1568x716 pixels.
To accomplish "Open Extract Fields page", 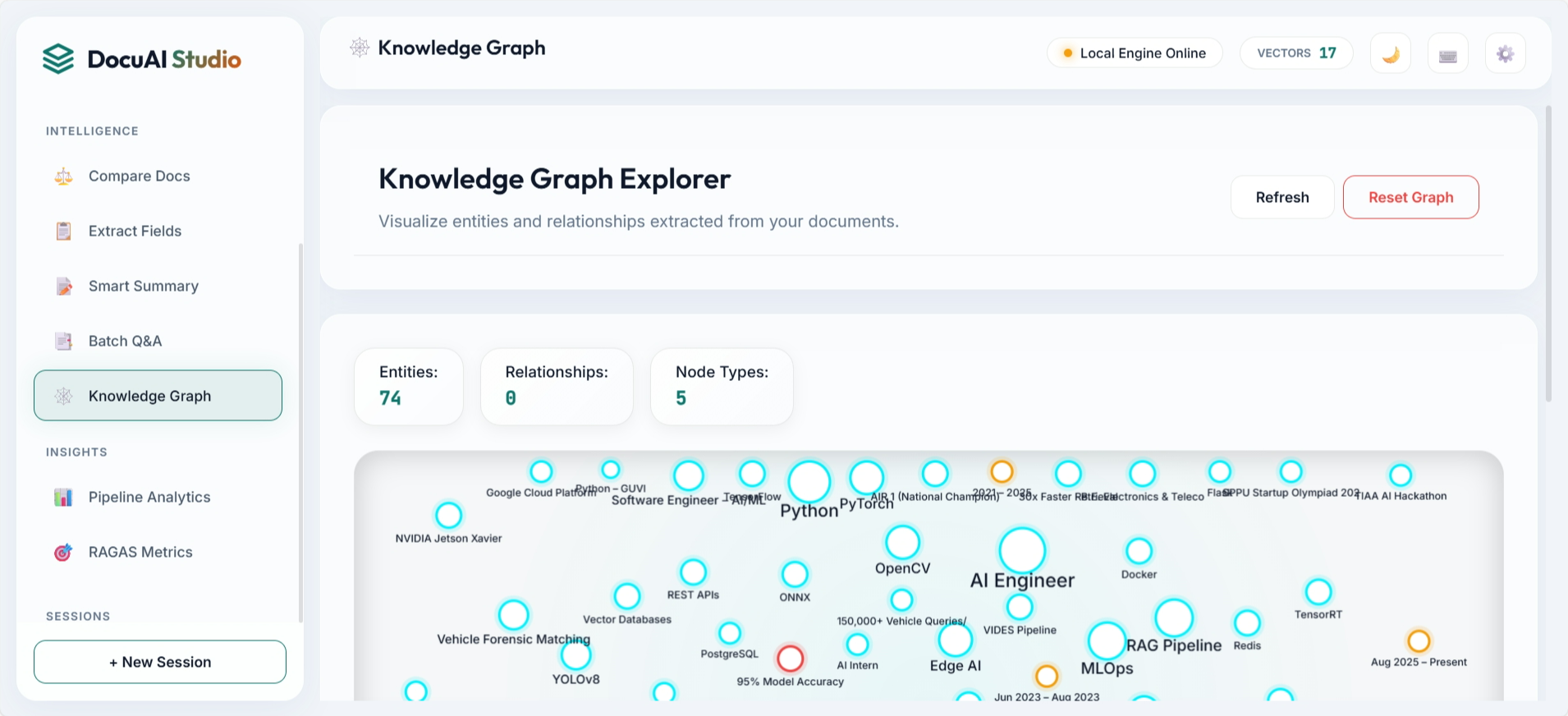I will point(158,231).
